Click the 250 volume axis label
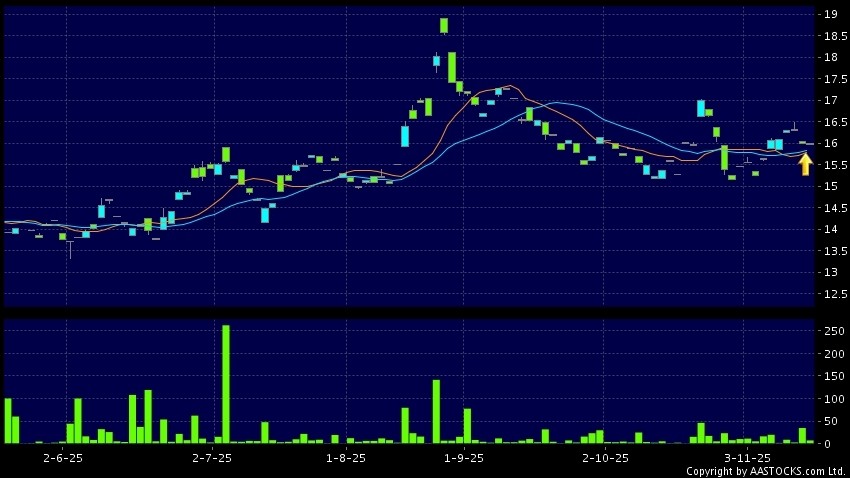The width and height of the screenshot is (850, 478). (830, 331)
